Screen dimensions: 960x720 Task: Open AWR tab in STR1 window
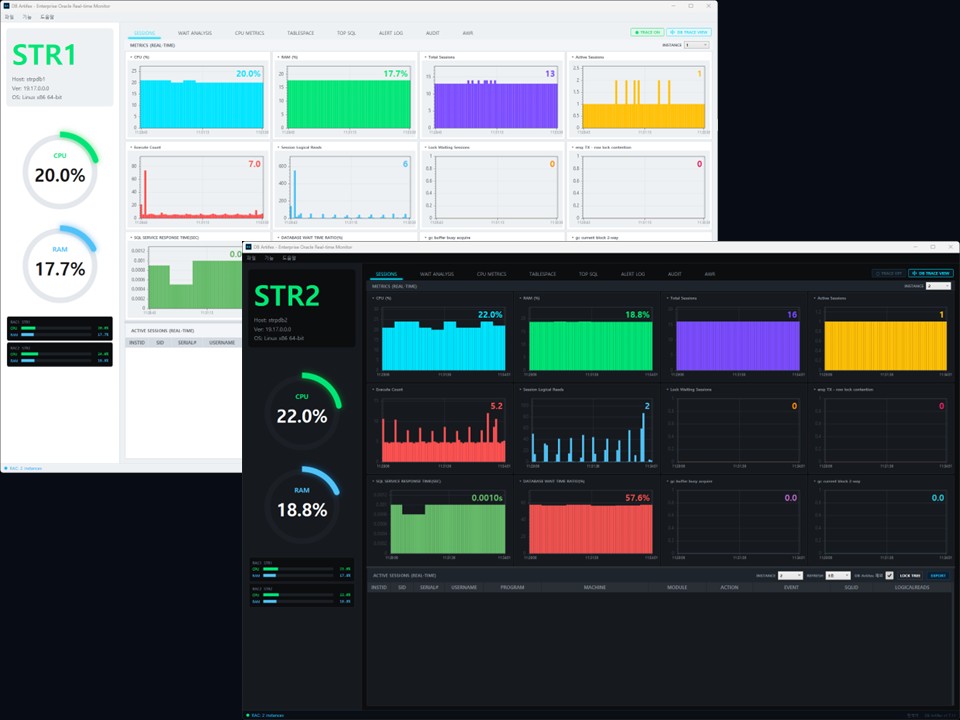pyautogui.click(x=468, y=33)
